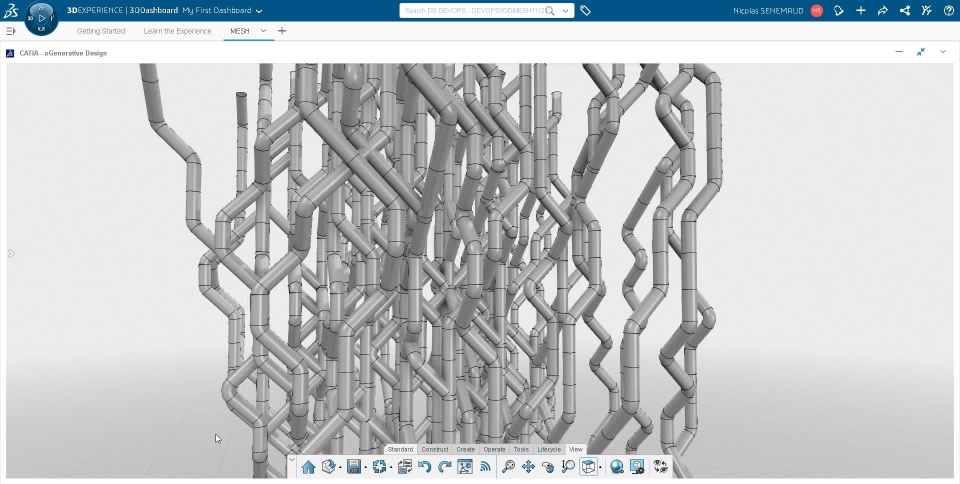Click the plus Add icon in top bar
The height and width of the screenshot is (484, 960).
(861, 10)
